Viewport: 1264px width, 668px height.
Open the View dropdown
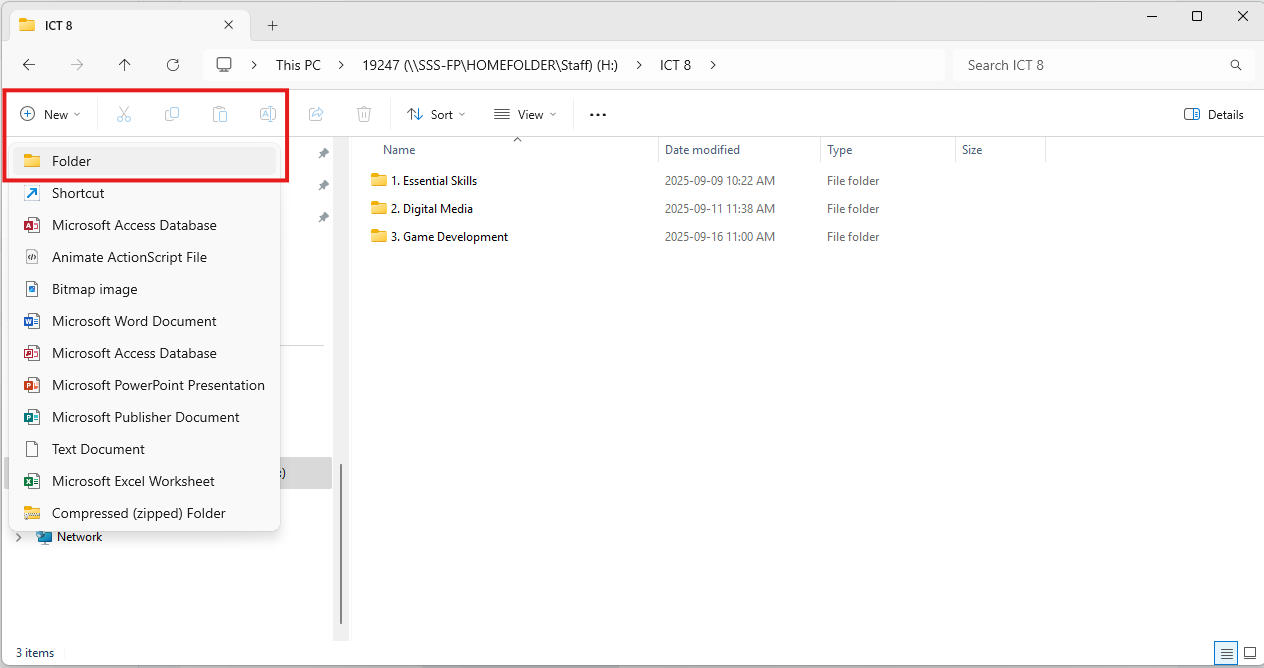point(524,114)
